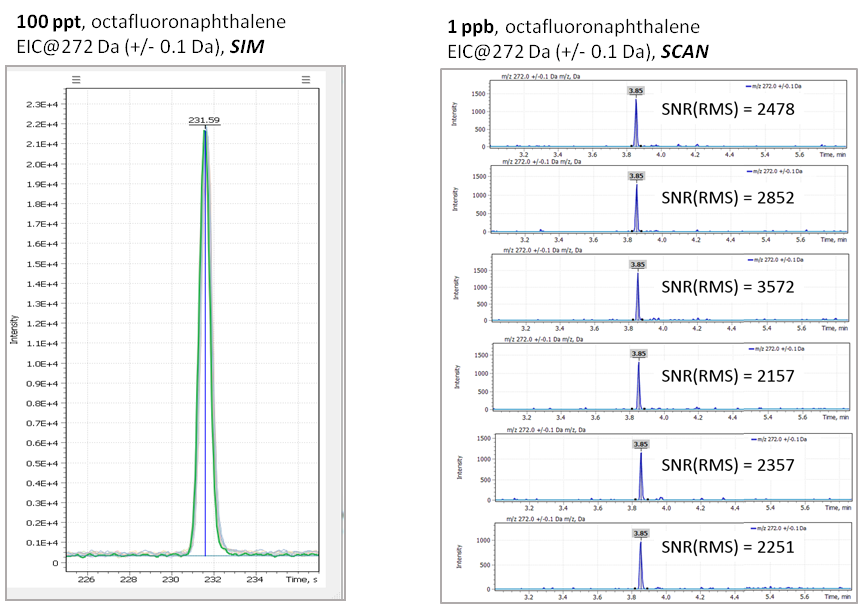Pick the 3.85 peak label beside SNR 2357

(x=641, y=444)
